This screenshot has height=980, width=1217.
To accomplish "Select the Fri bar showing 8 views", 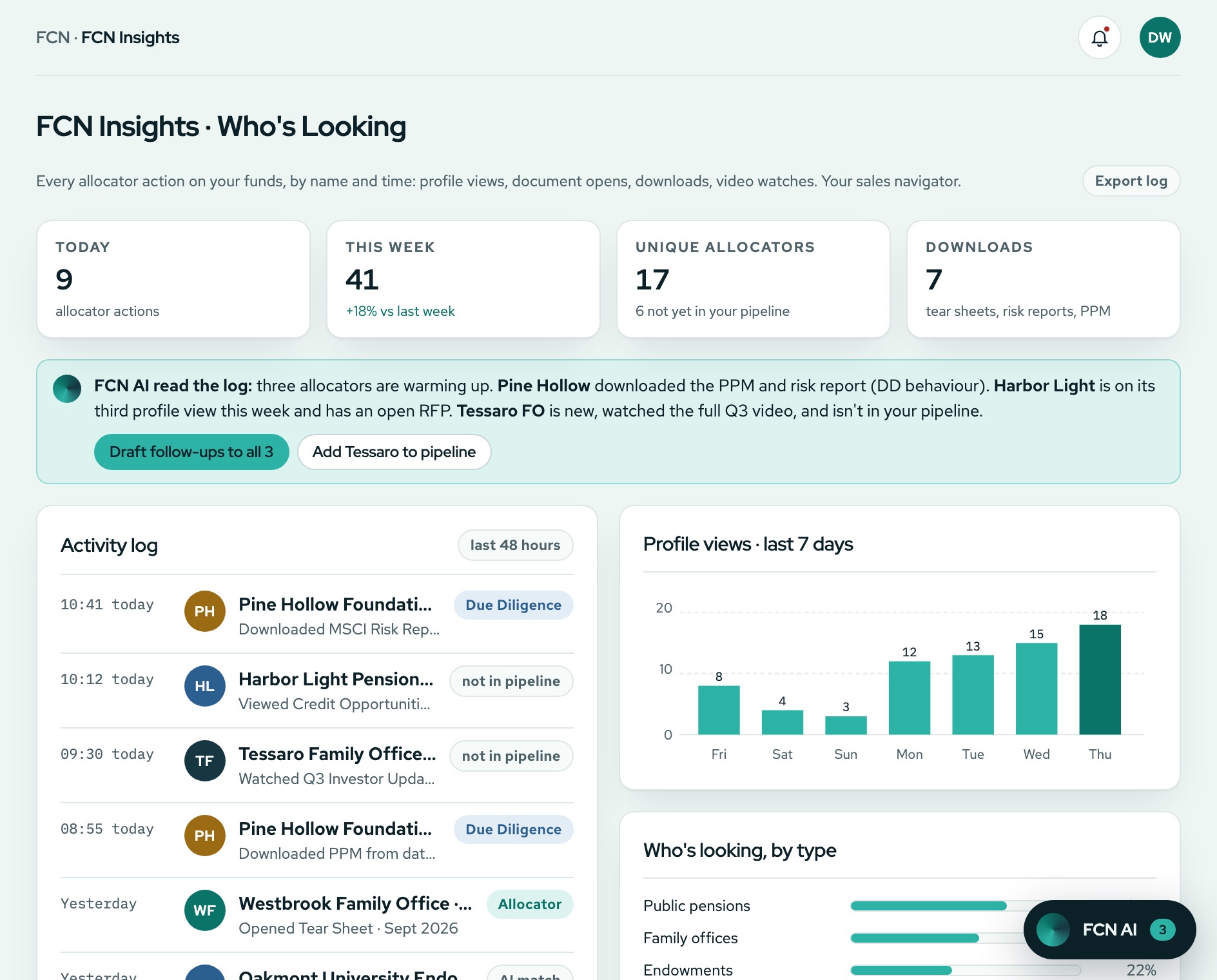I will point(719,710).
